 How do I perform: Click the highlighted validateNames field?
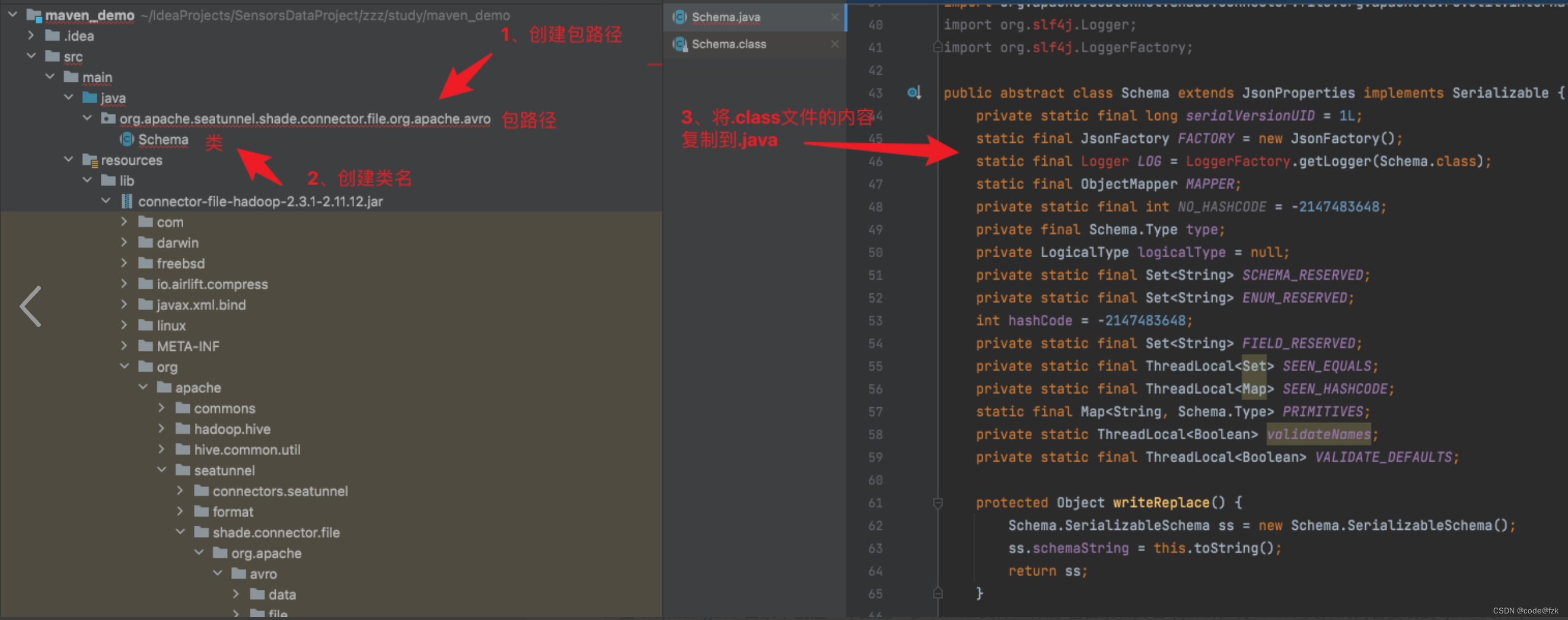tap(1318, 434)
